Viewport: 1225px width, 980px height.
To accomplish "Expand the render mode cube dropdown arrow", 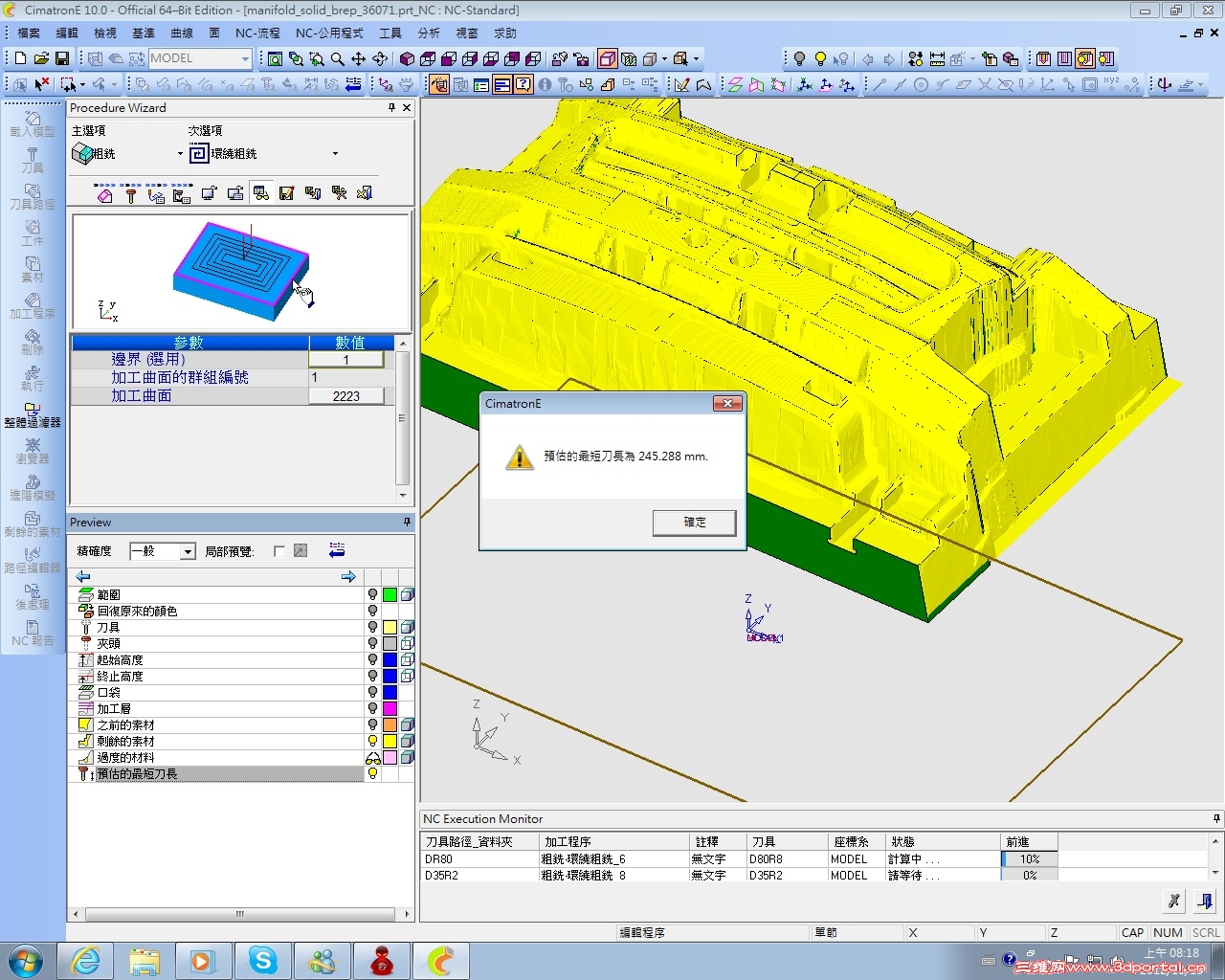I will [664, 58].
